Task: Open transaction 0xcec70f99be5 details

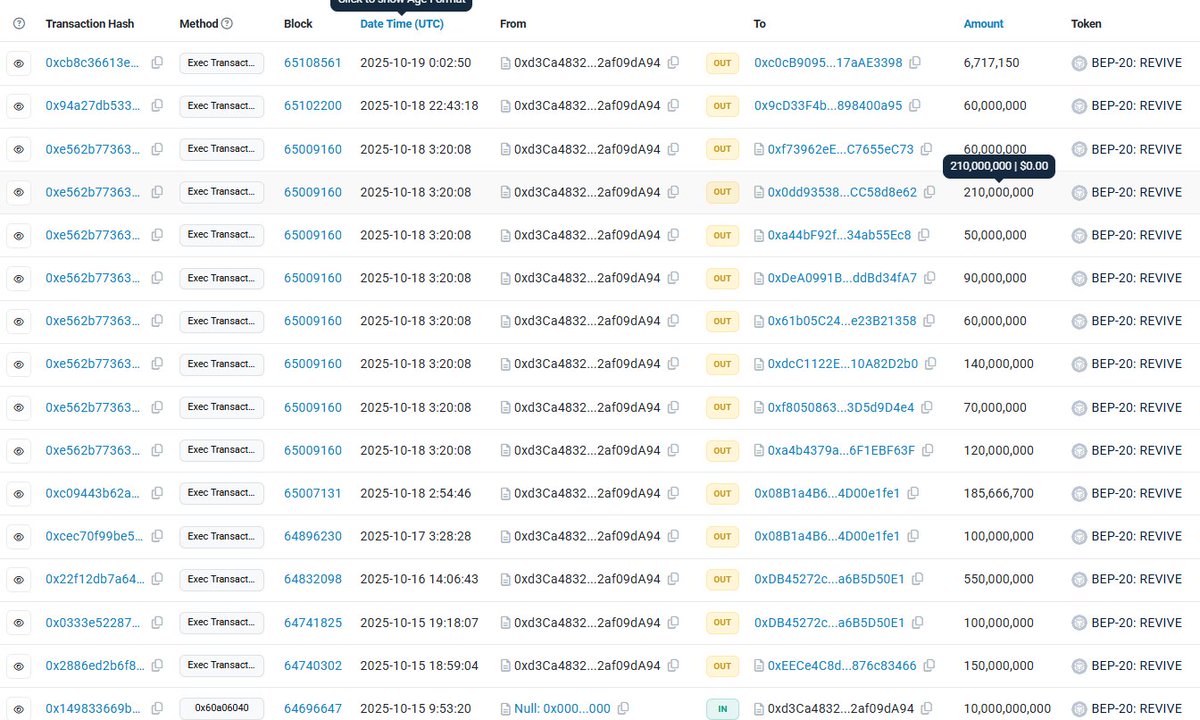Action: [x=93, y=537]
